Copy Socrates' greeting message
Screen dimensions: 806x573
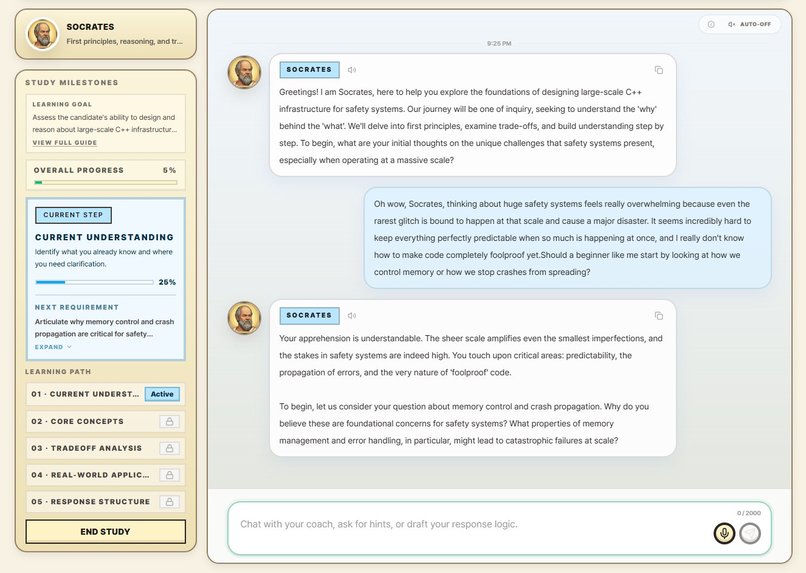[x=658, y=70]
